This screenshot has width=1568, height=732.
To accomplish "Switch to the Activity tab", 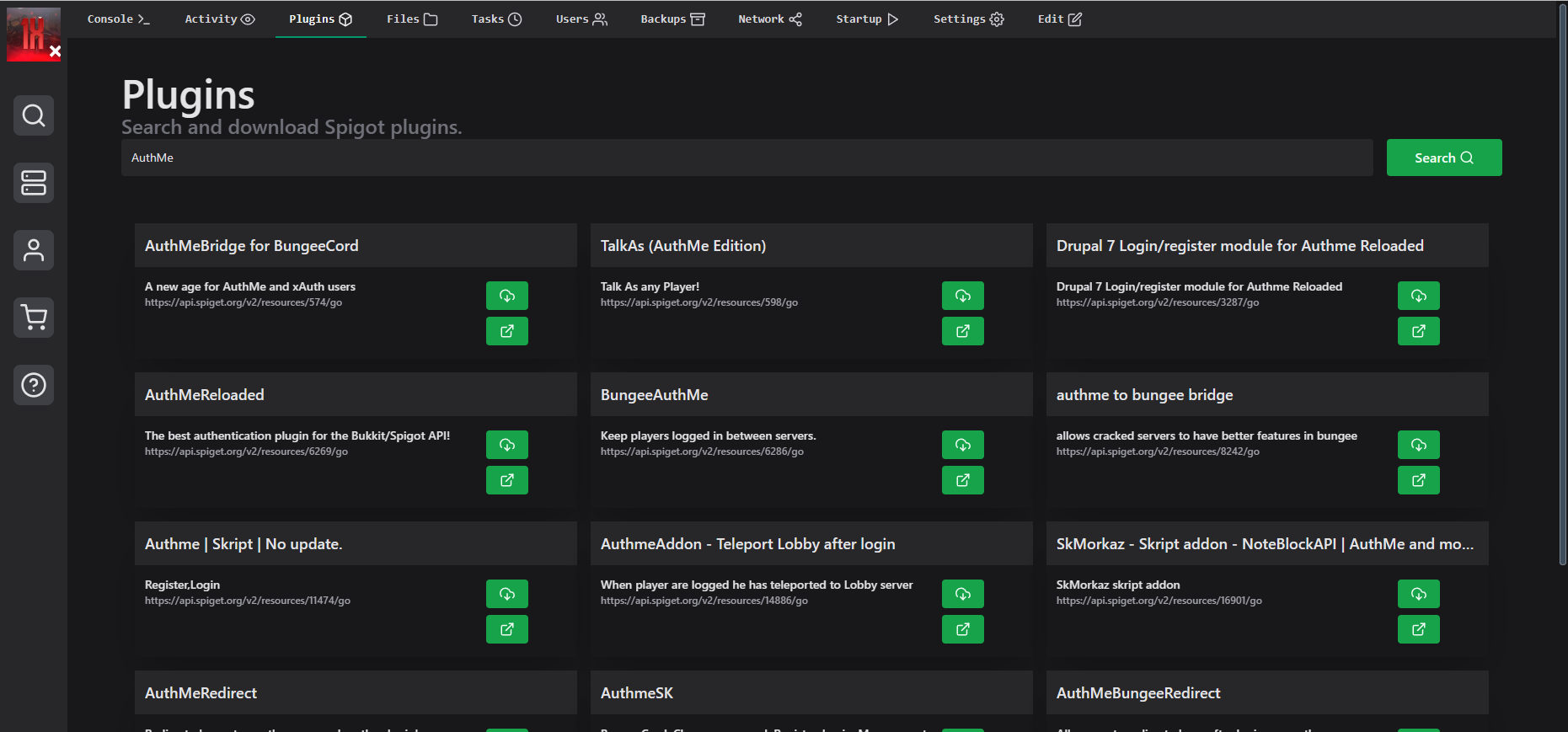I will coord(219,19).
